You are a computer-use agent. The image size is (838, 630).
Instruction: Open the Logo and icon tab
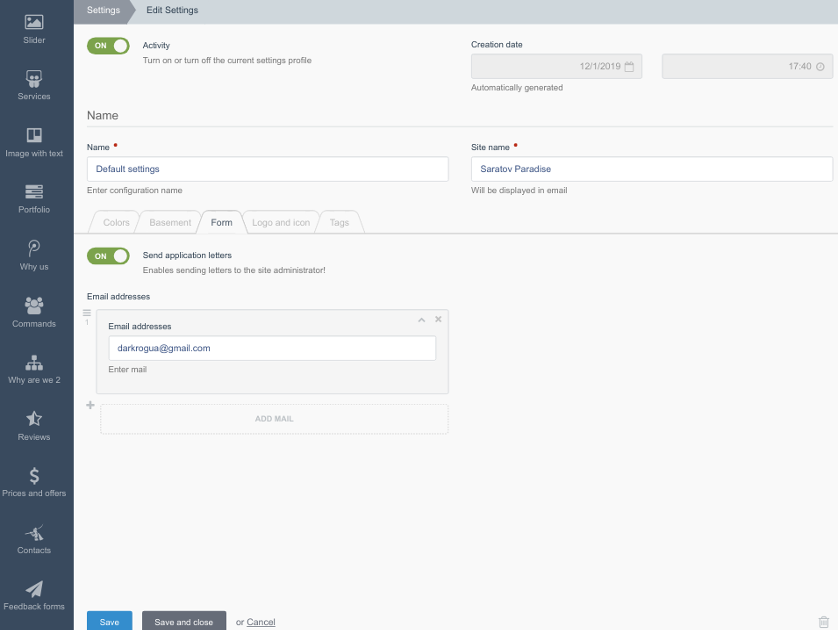click(281, 222)
